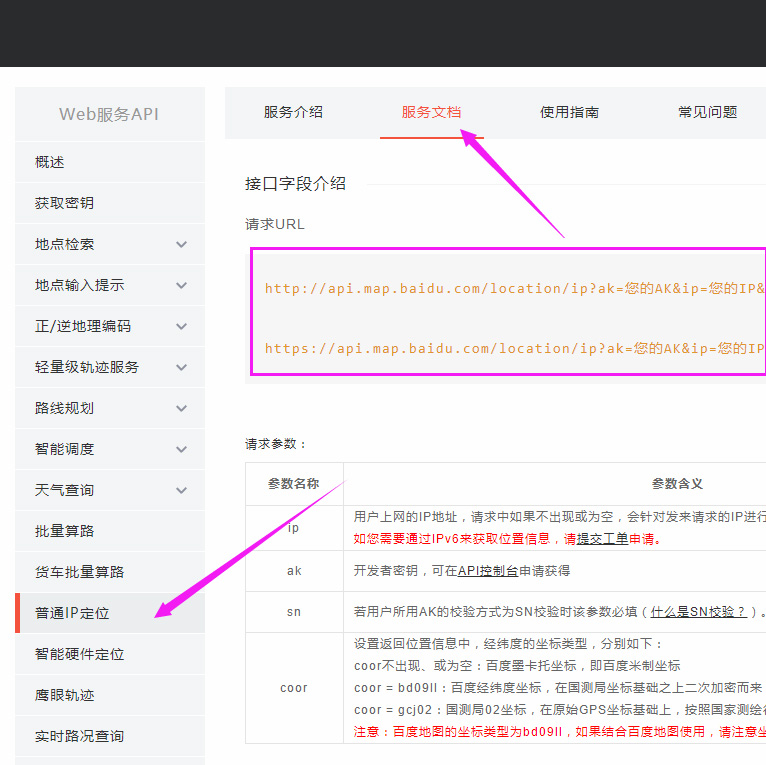Image resolution: width=766 pixels, height=765 pixels.
Task: Click the coor = bd09ll description line
Action: (x=558, y=688)
